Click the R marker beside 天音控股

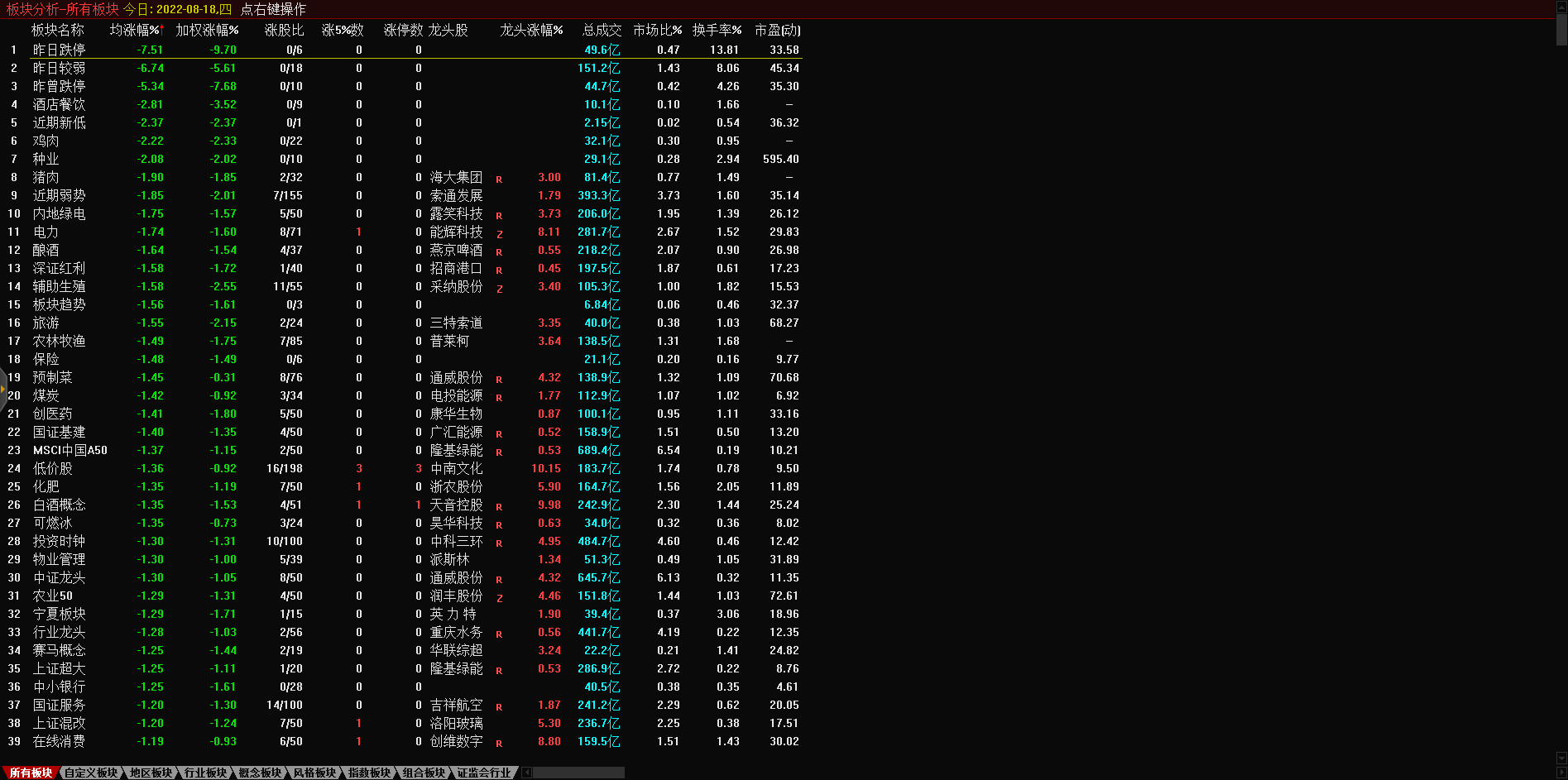coord(499,506)
